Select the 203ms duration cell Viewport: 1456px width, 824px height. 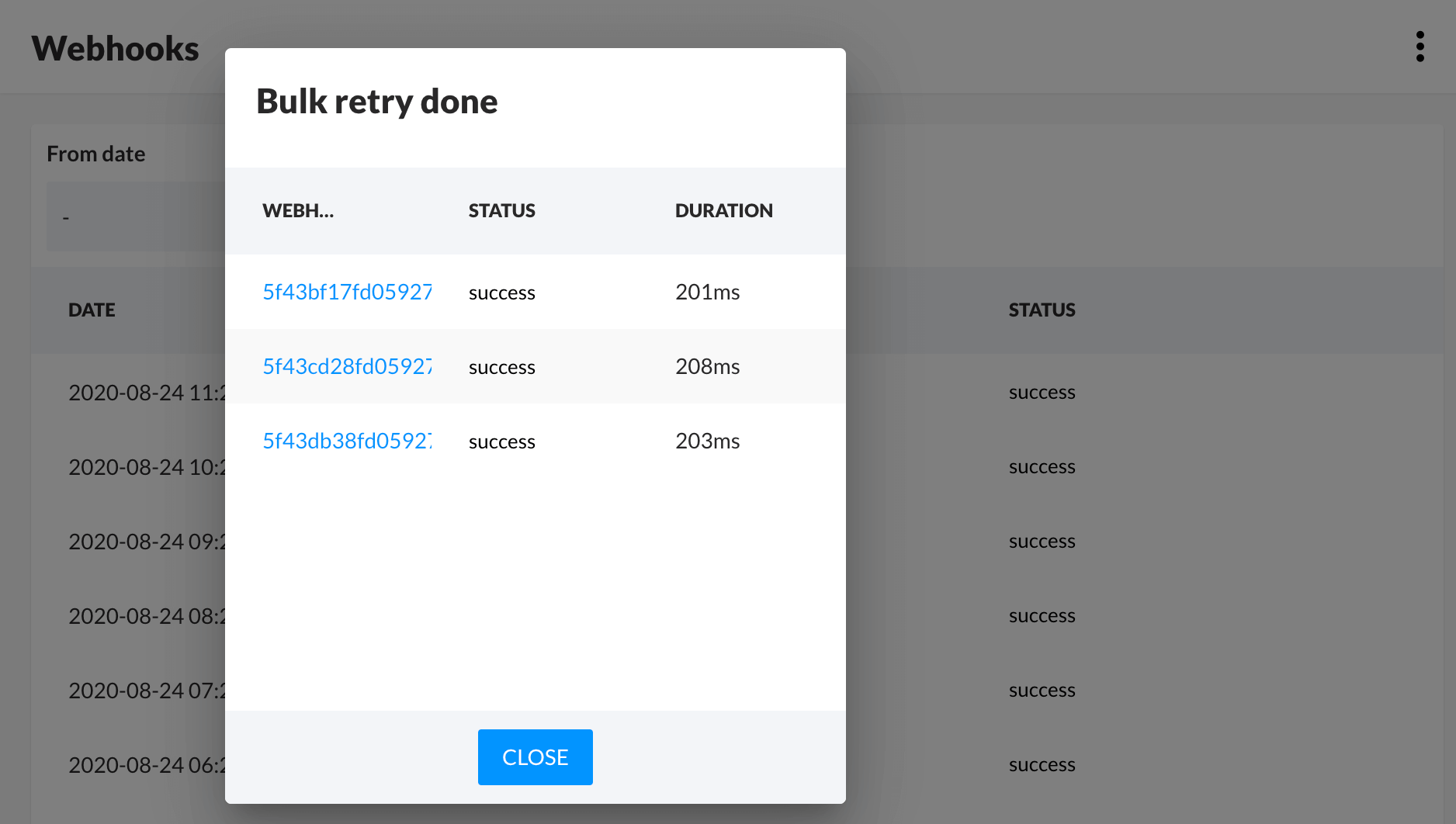(x=707, y=441)
